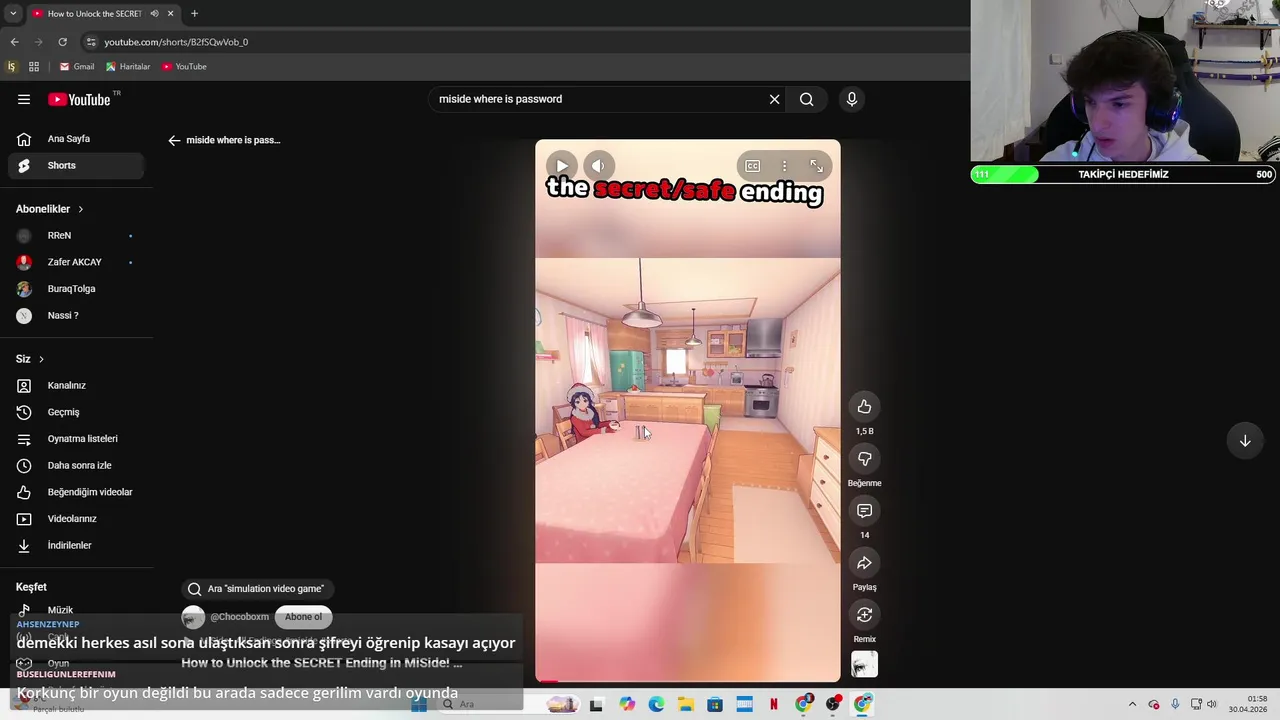1280x720 pixels.
Task: Open the Zafer AKCAY channel
Action: [x=76, y=262]
